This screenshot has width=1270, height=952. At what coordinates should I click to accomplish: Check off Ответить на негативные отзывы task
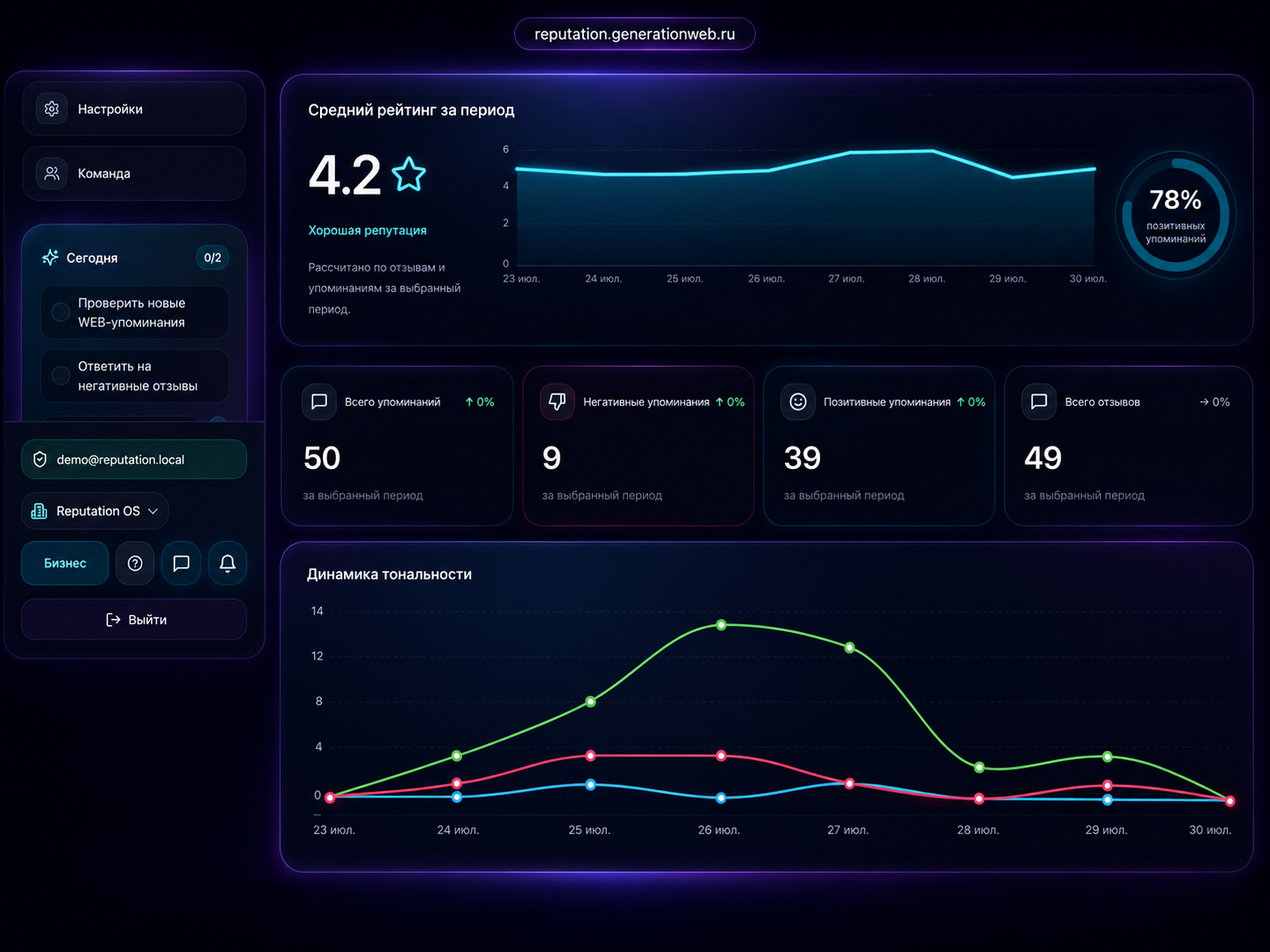pyautogui.click(x=61, y=375)
